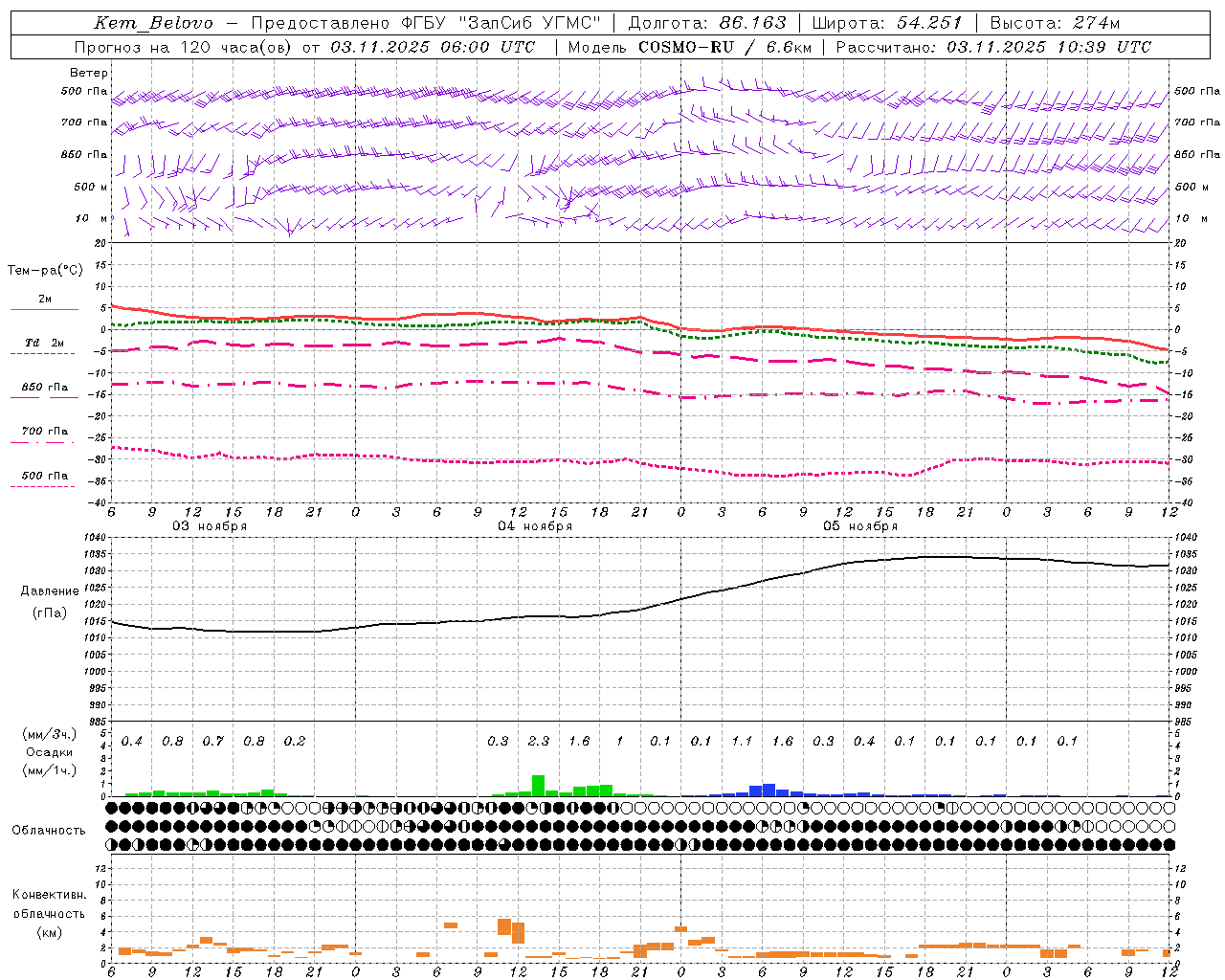Click the (мм/1ч.) precipitation unit label

[x=50, y=770]
